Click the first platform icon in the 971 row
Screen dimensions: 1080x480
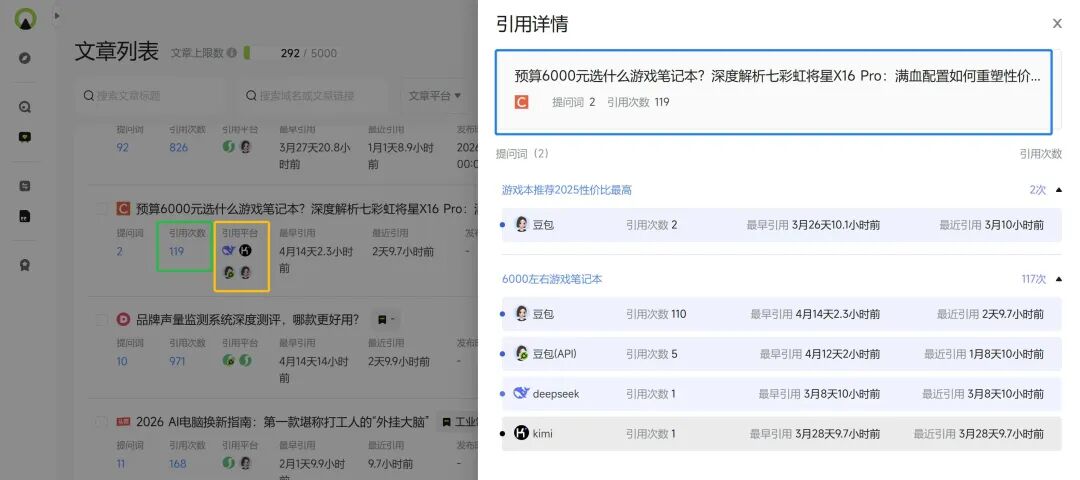click(x=229, y=360)
